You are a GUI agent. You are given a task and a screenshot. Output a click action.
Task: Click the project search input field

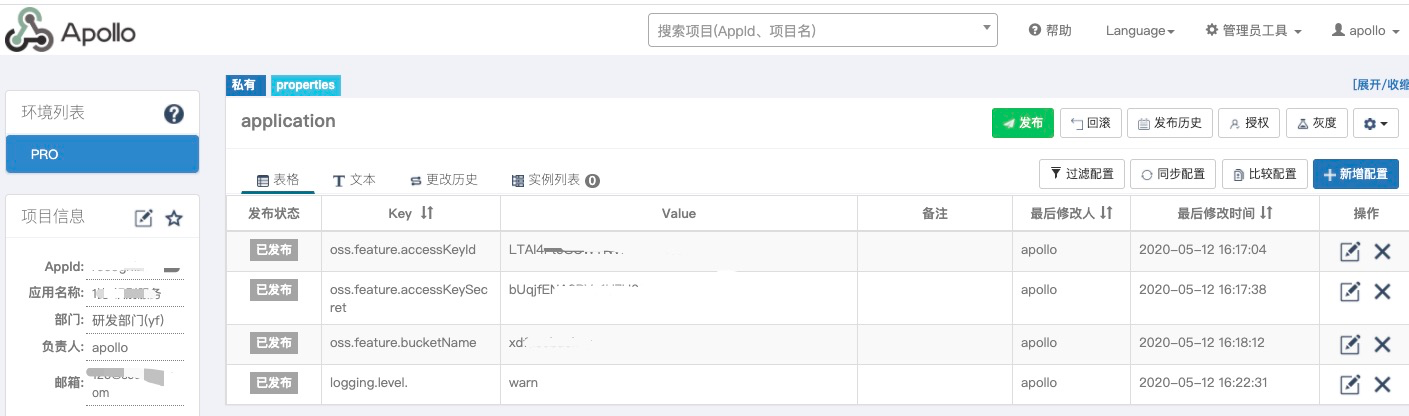pos(815,31)
